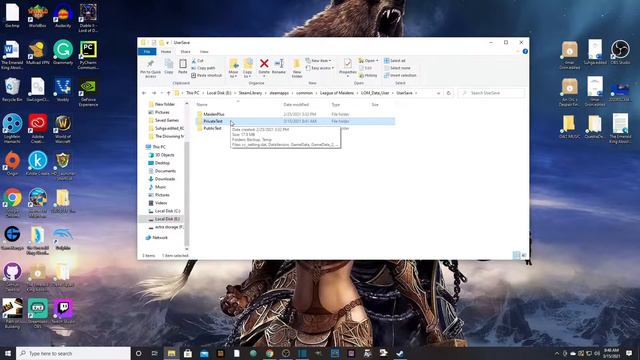Click the New folder ribbon button
Viewport: 640px width, 360px height.
click(x=297, y=68)
